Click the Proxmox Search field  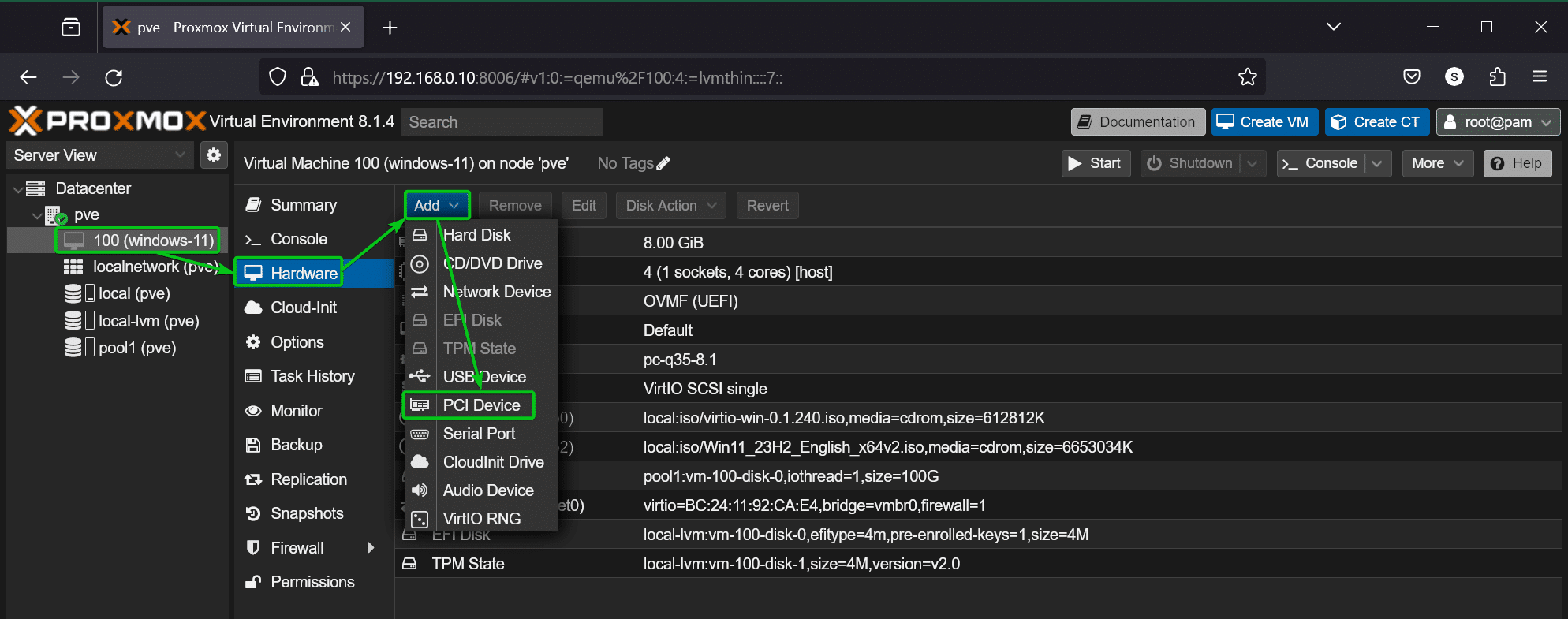(x=502, y=122)
